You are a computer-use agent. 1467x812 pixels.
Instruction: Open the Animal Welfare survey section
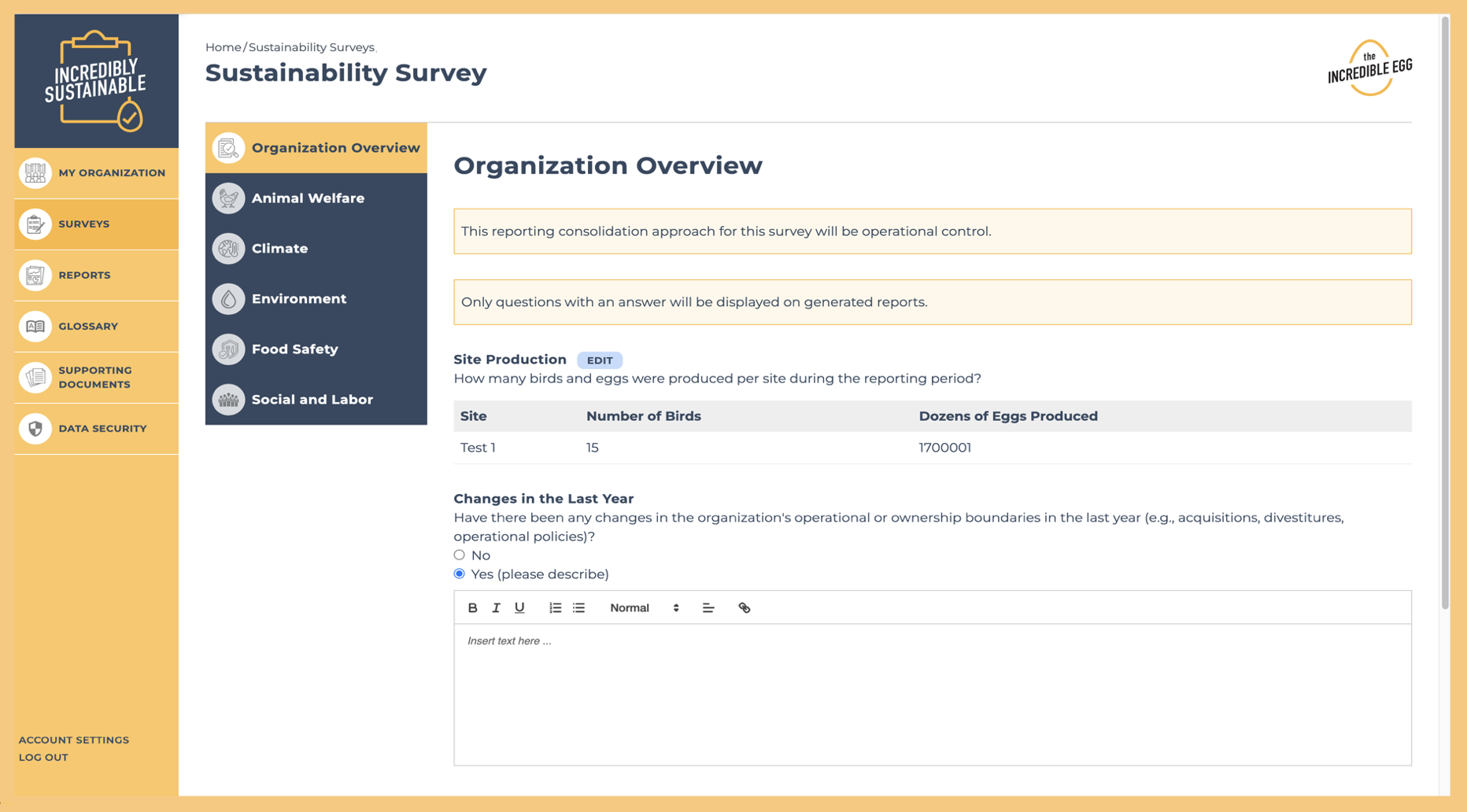[308, 198]
